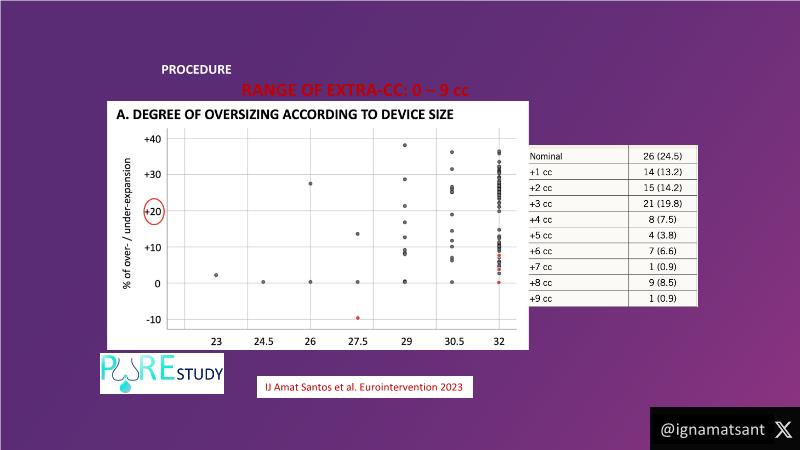Click the @ignamatsant handle text

click(712, 429)
